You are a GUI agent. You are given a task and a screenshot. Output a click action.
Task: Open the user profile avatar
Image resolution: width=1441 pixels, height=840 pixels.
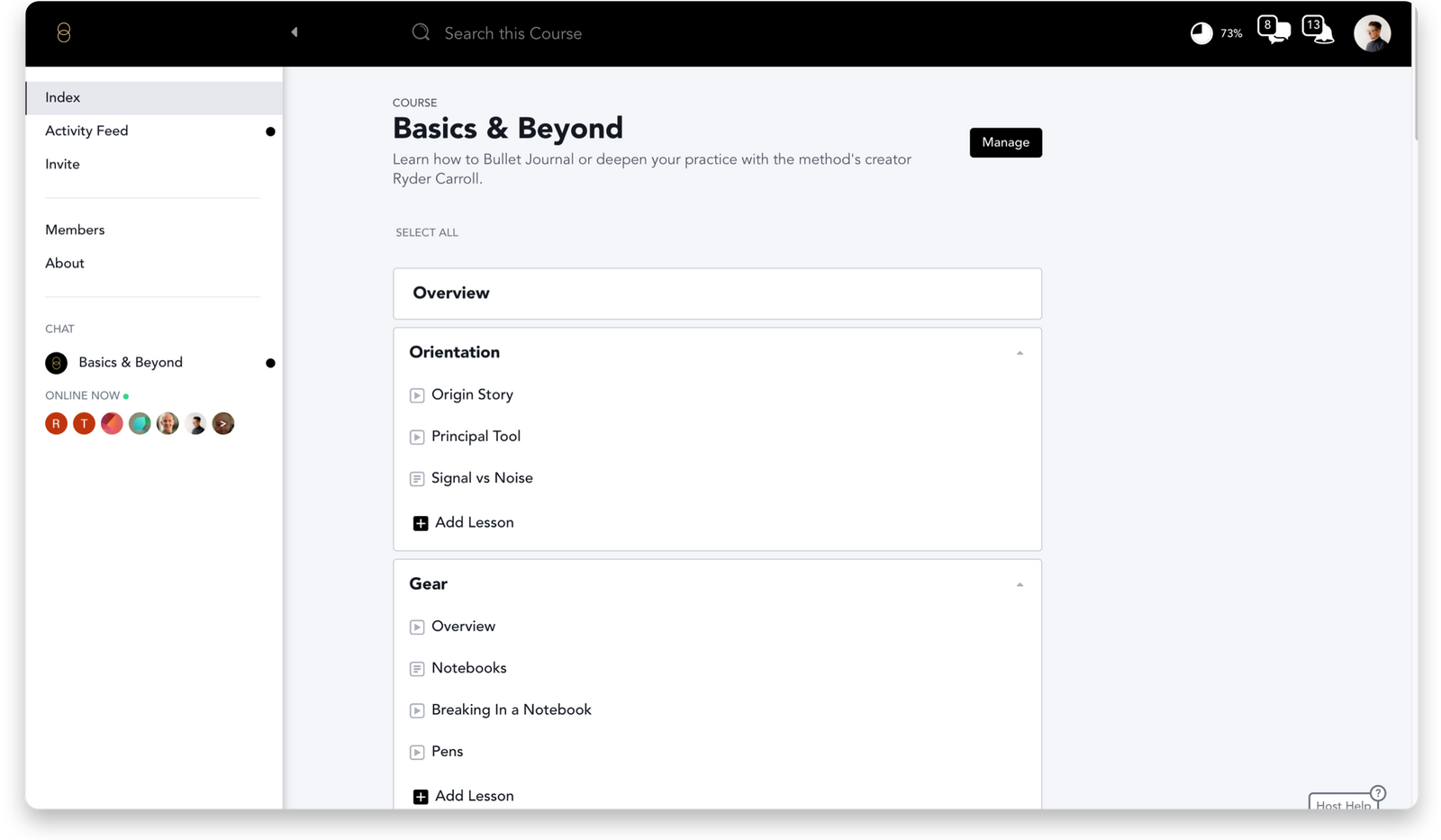[1372, 33]
